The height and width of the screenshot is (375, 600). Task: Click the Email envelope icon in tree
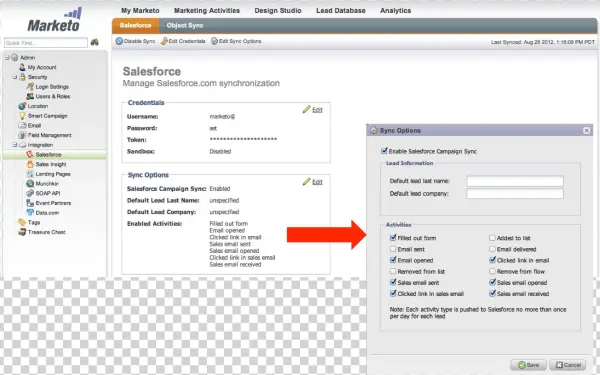click(x=22, y=126)
